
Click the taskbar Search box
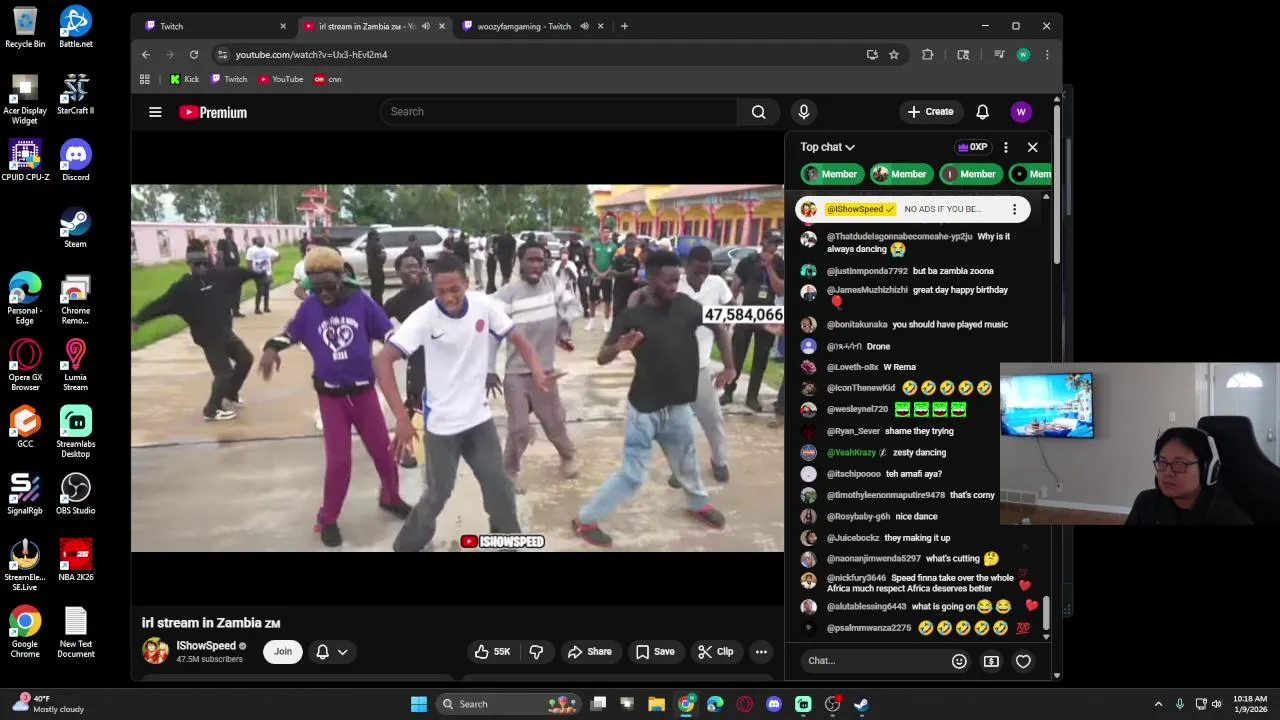[510, 704]
